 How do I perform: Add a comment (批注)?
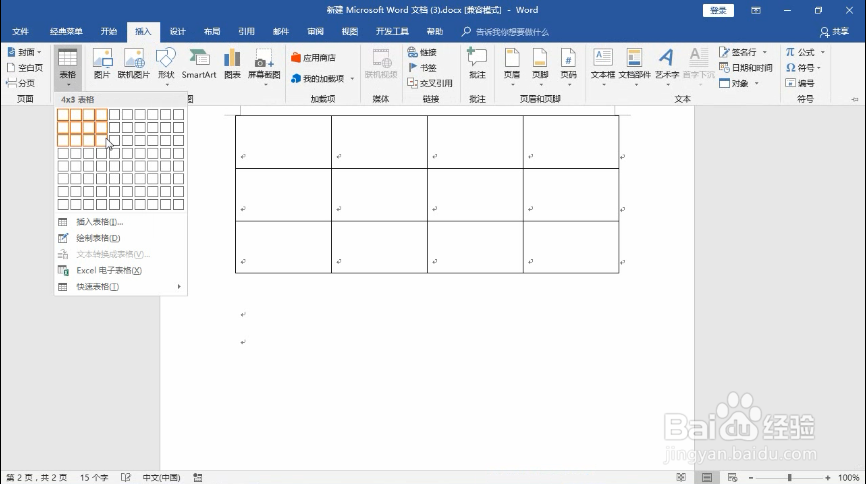(477, 64)
